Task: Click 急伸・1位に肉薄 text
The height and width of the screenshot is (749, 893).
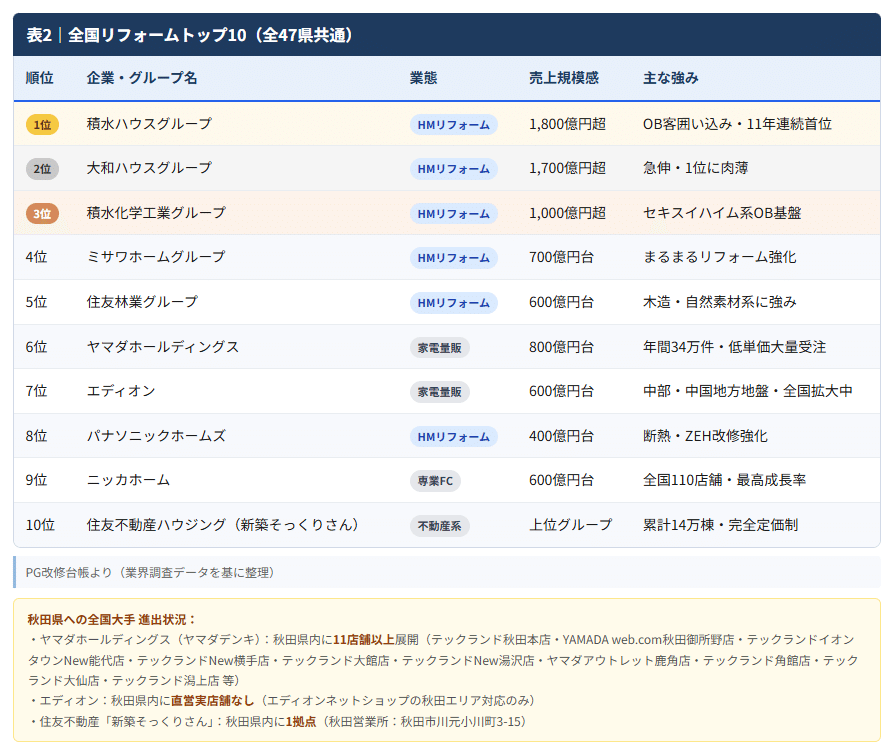Action: [695, 168]
